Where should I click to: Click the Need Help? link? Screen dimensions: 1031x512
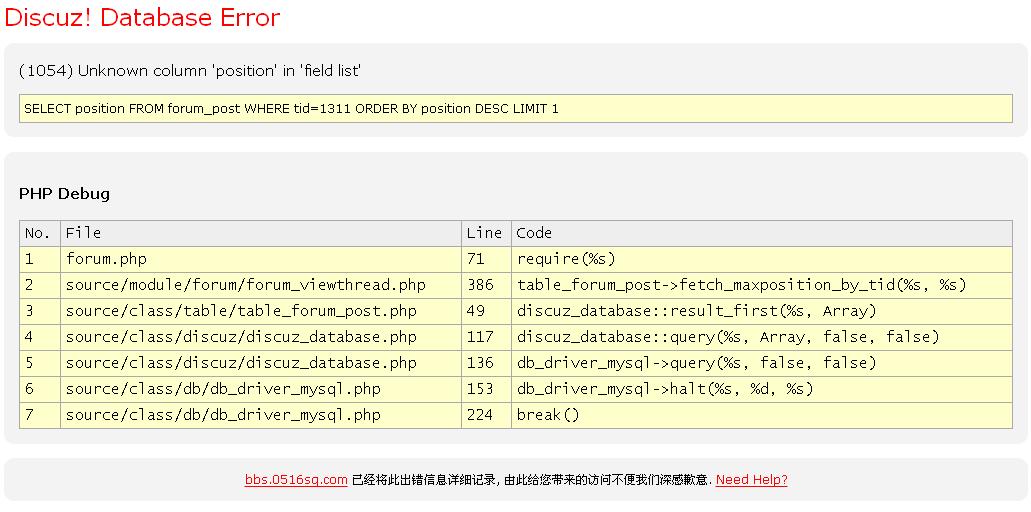pos(751,480)
